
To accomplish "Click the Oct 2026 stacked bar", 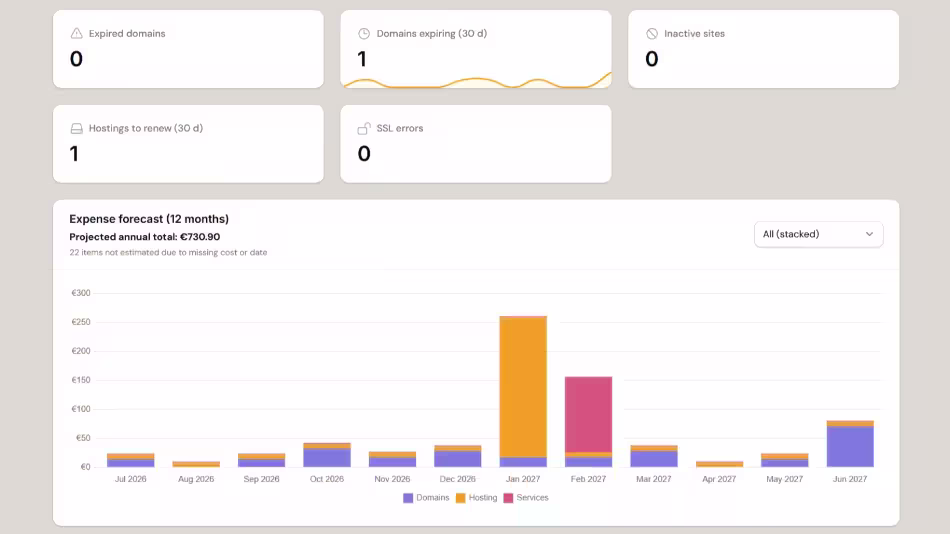I will click(x=327, y=455).
